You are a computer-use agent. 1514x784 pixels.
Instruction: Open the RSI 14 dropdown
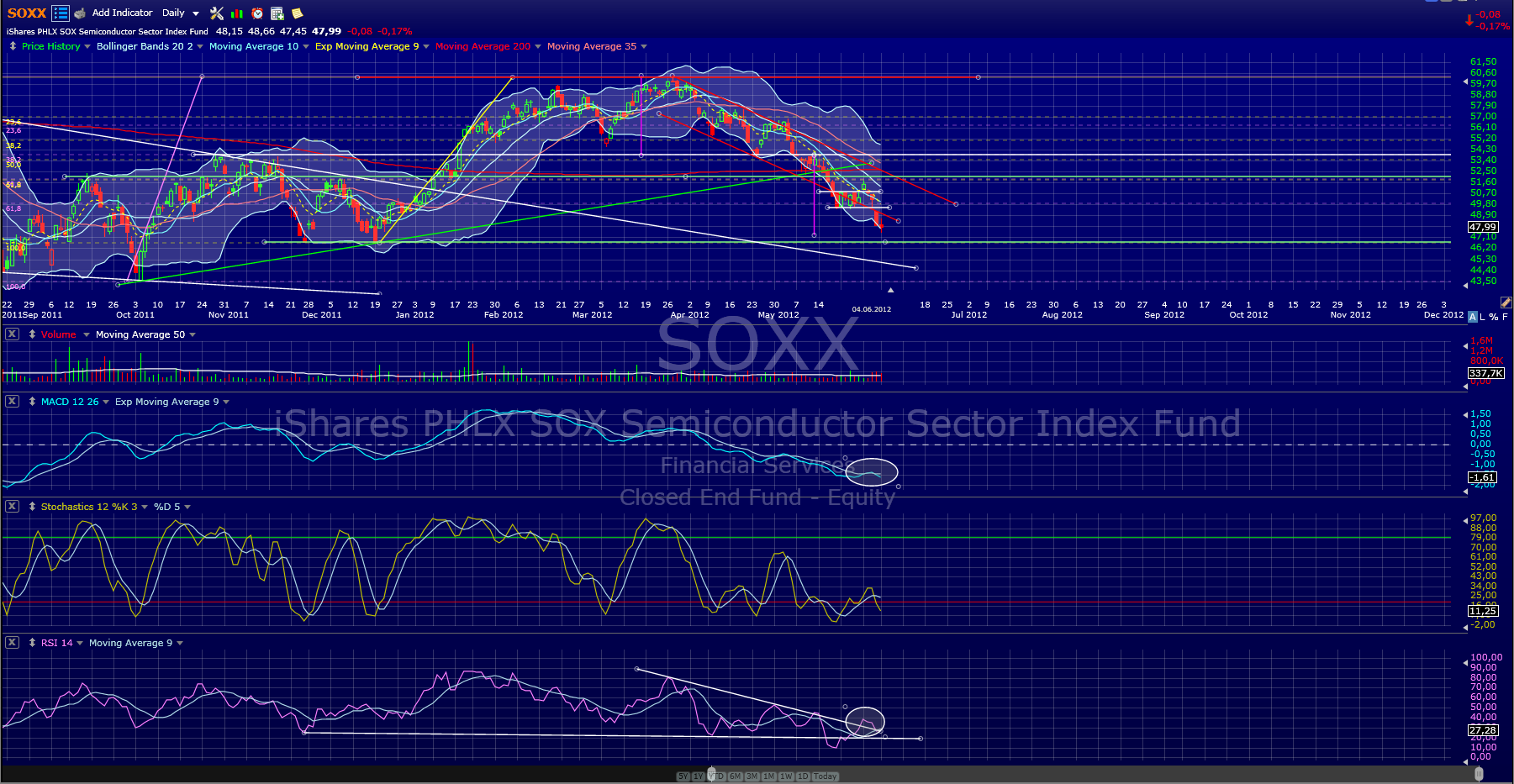tap(80, 644)
